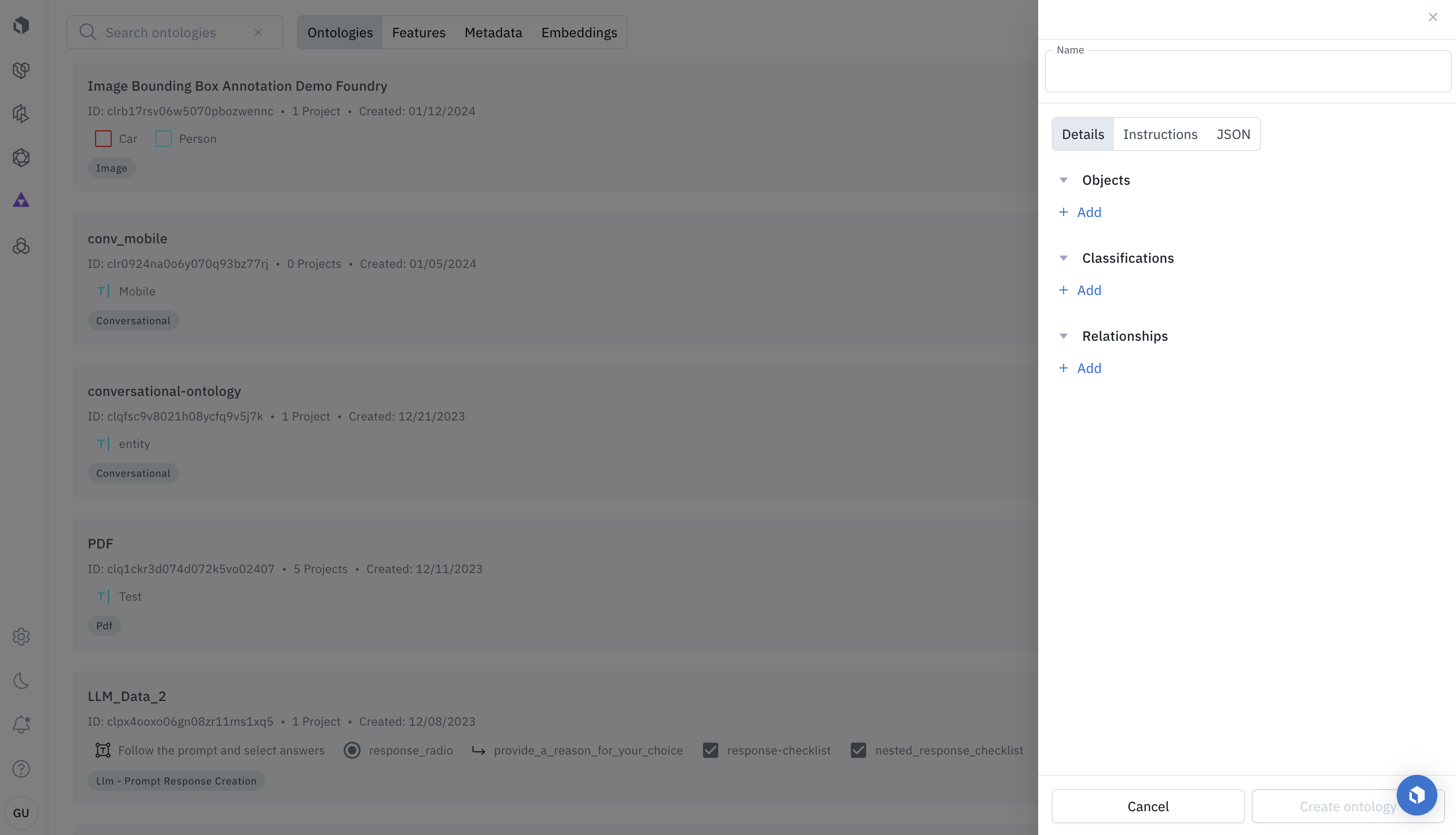Open the GU user avatar

click(x=21, y=813)
